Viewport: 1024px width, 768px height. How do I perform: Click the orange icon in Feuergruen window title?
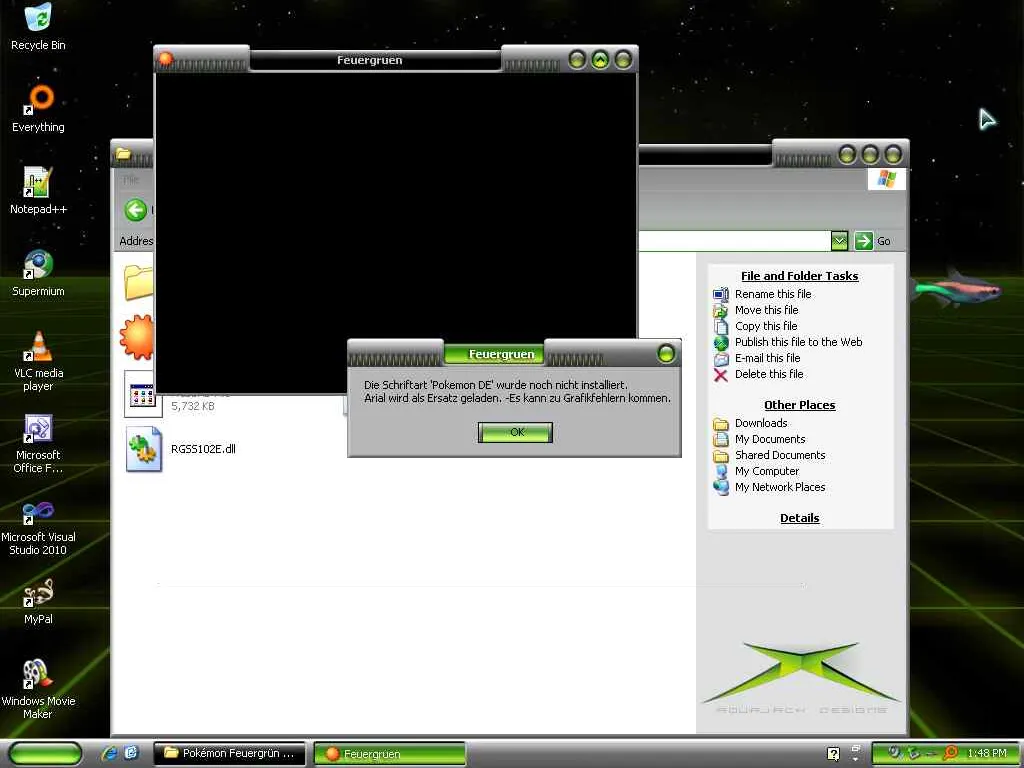166,59
